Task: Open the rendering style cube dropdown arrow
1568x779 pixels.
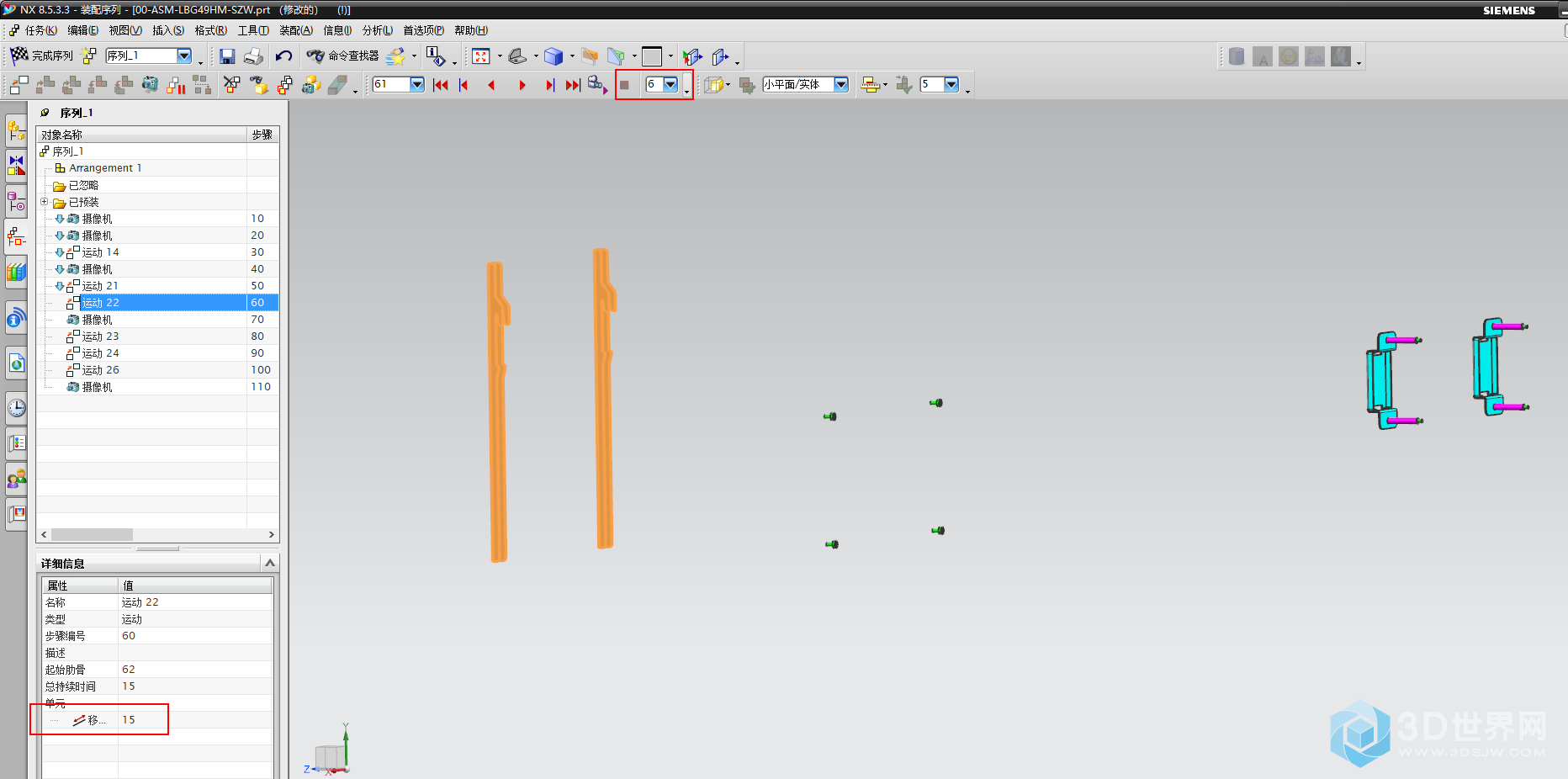Action: (572, 56)
